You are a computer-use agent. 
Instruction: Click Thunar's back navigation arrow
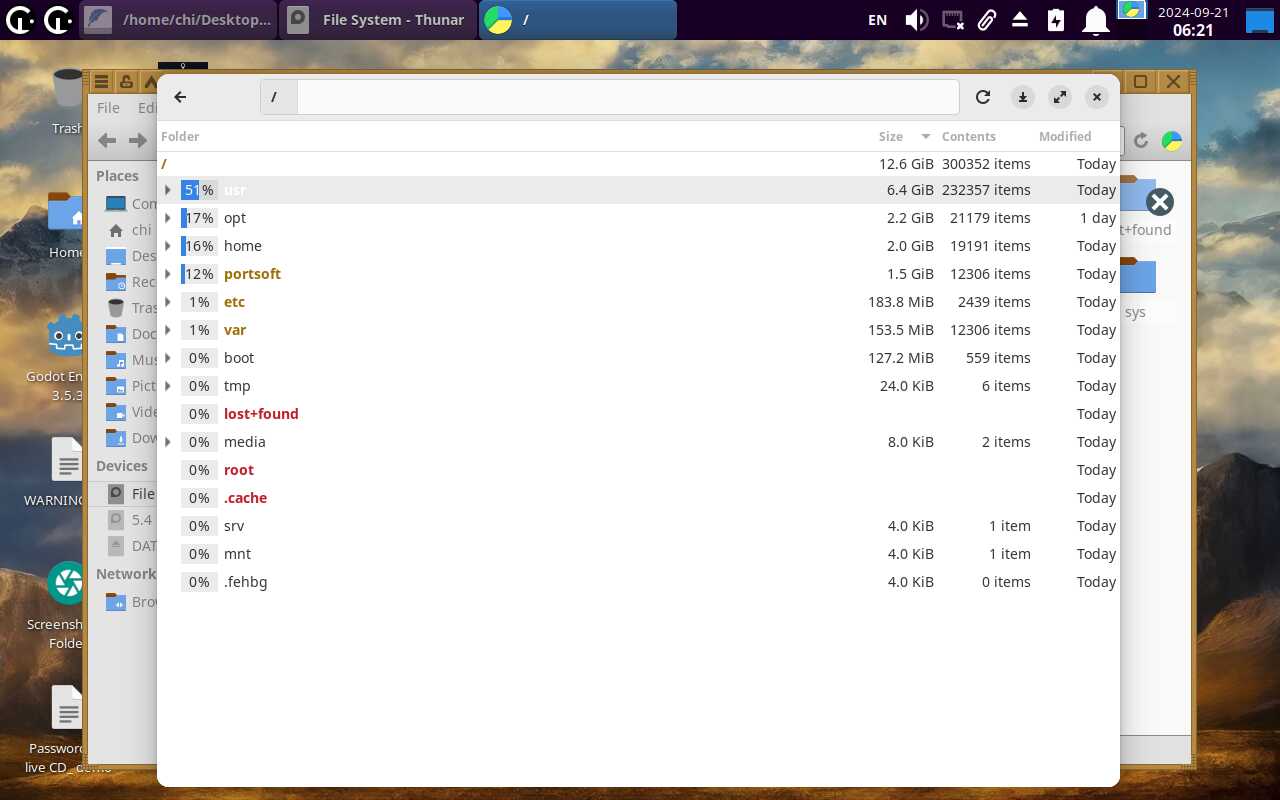coord(107,141)
